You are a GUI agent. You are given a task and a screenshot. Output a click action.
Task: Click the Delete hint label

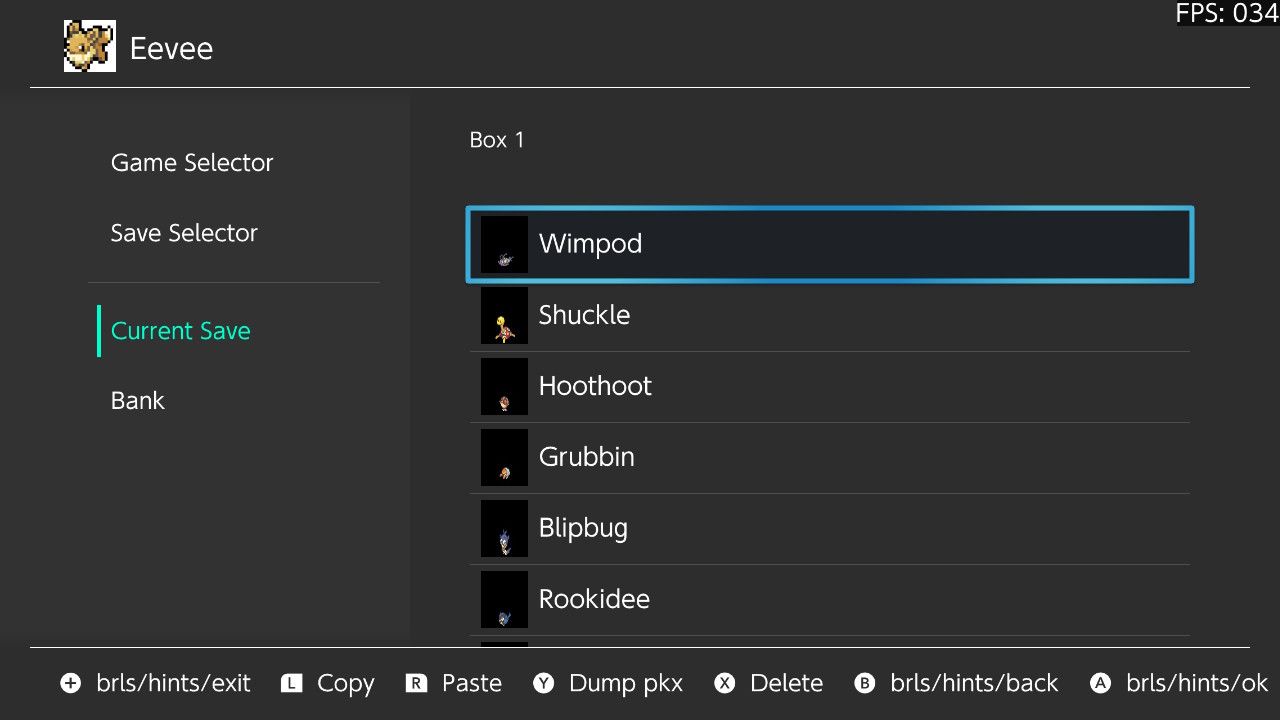(x=787, y=683)
